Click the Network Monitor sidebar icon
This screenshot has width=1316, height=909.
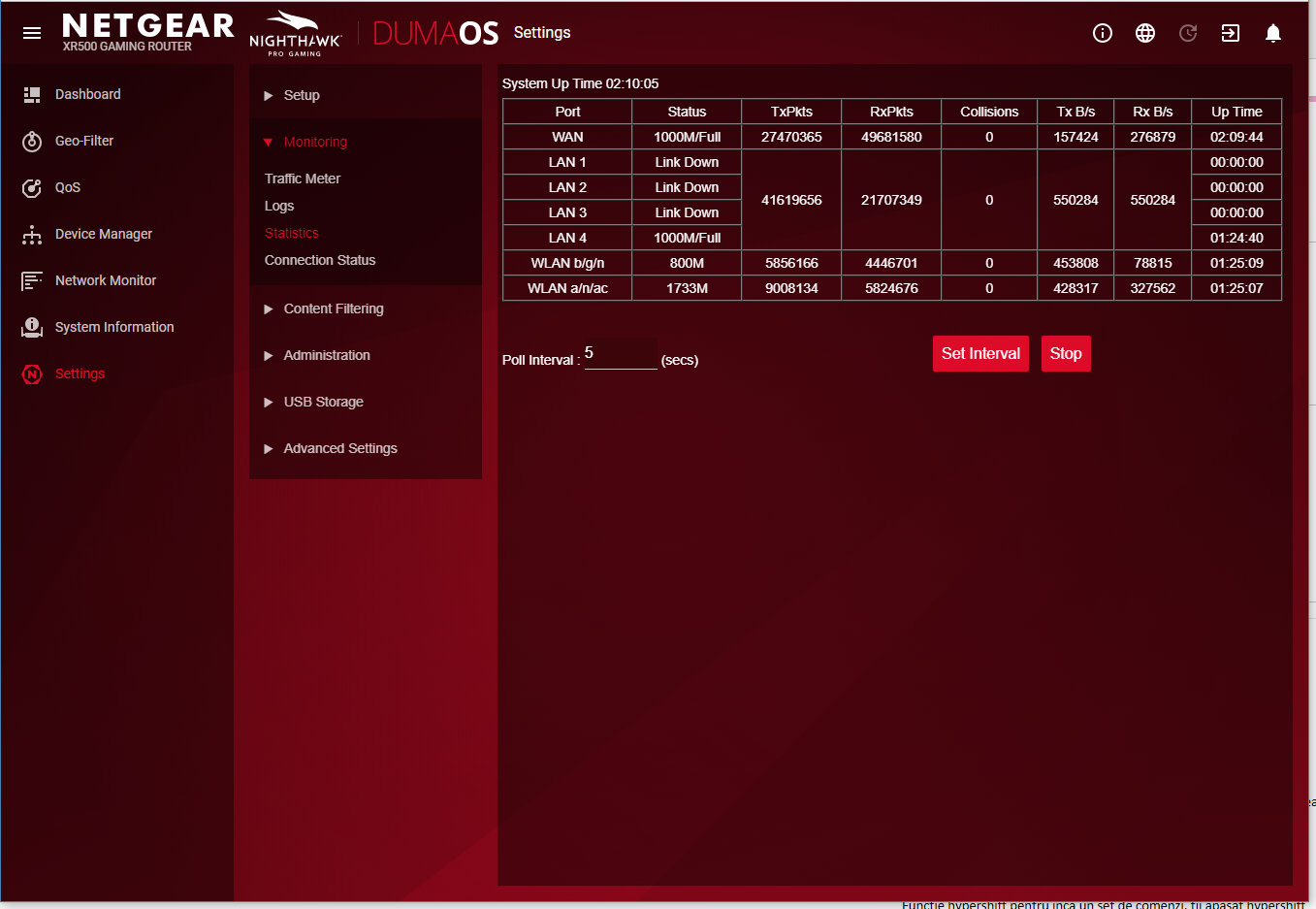32,281
